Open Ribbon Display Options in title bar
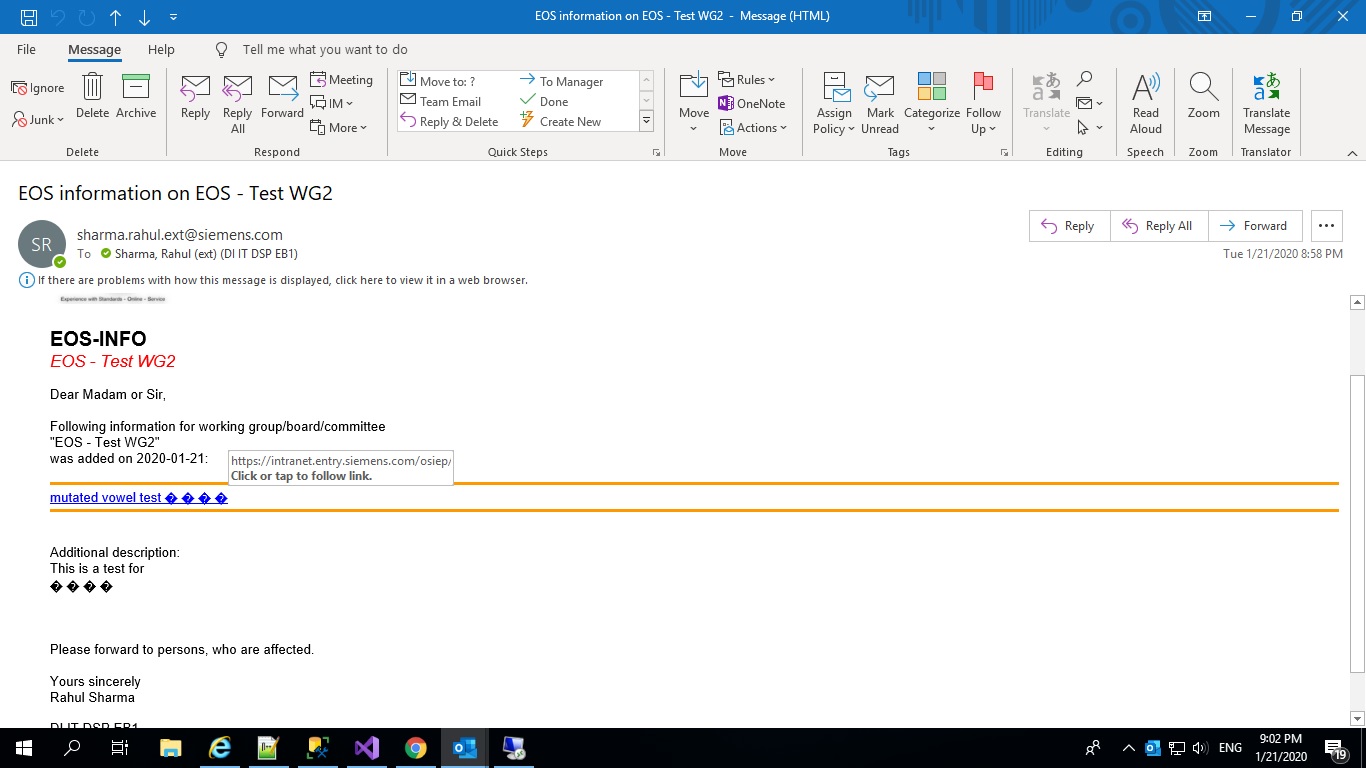Viewport: 1366px width, 768px height. (x=1205, y=16)
